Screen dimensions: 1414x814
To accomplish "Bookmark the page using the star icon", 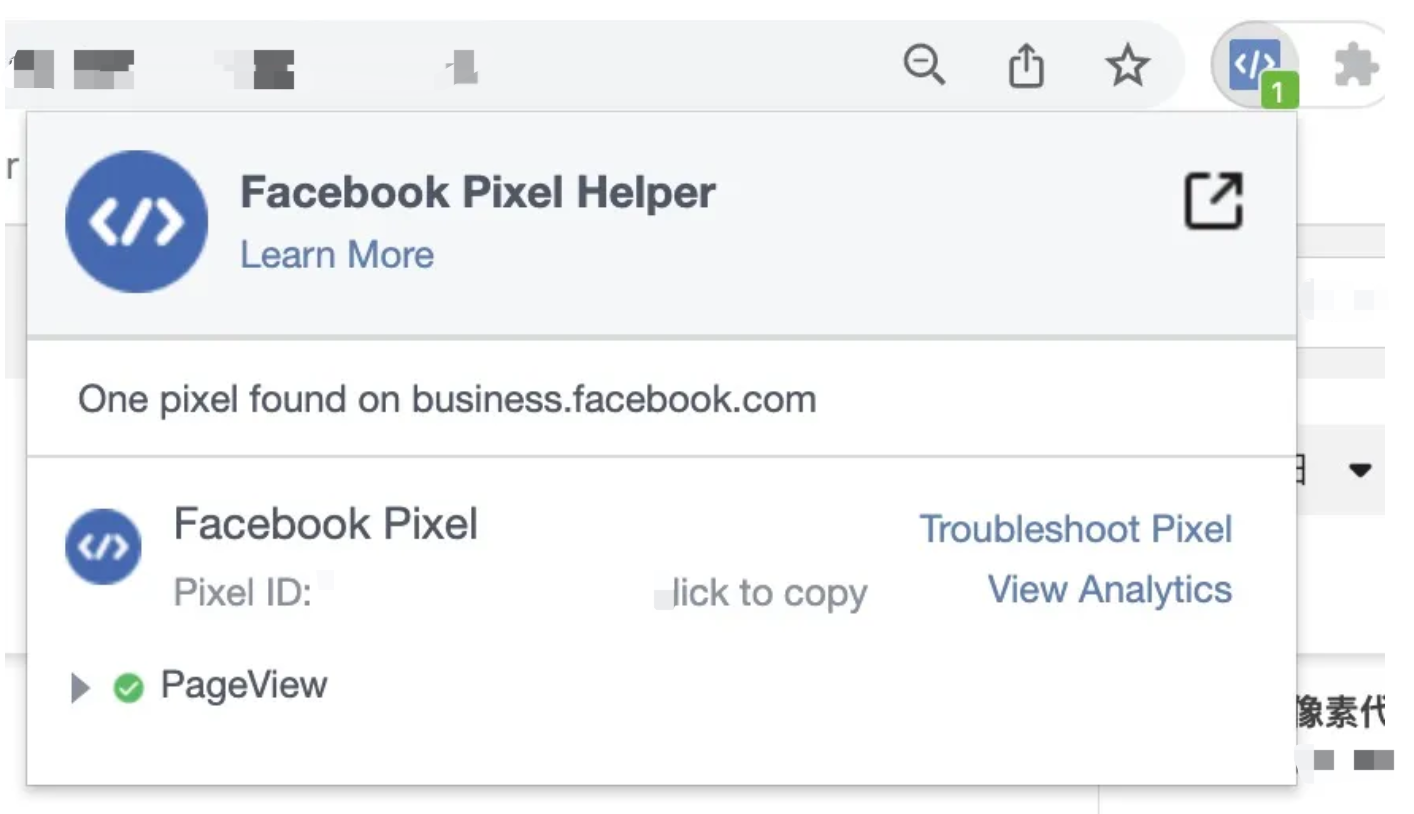I will (x=1128, y=67).
